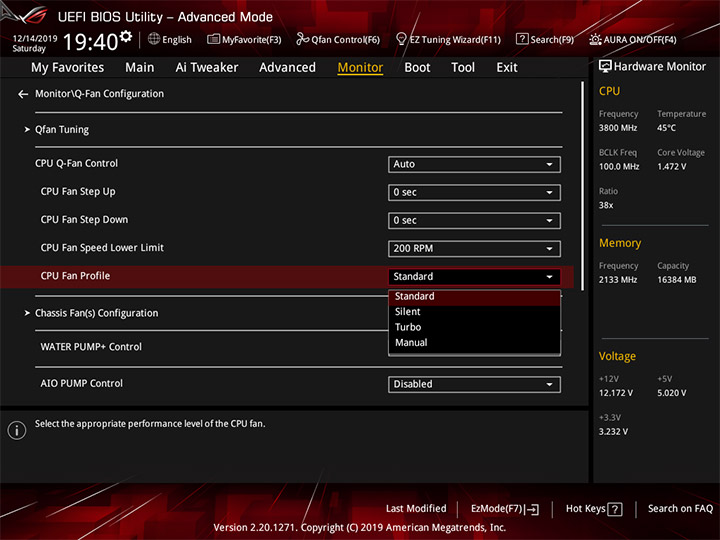Screen dimensions: 720x540
Task: Switch to the Advanced tab
Action: coord(287,68)
